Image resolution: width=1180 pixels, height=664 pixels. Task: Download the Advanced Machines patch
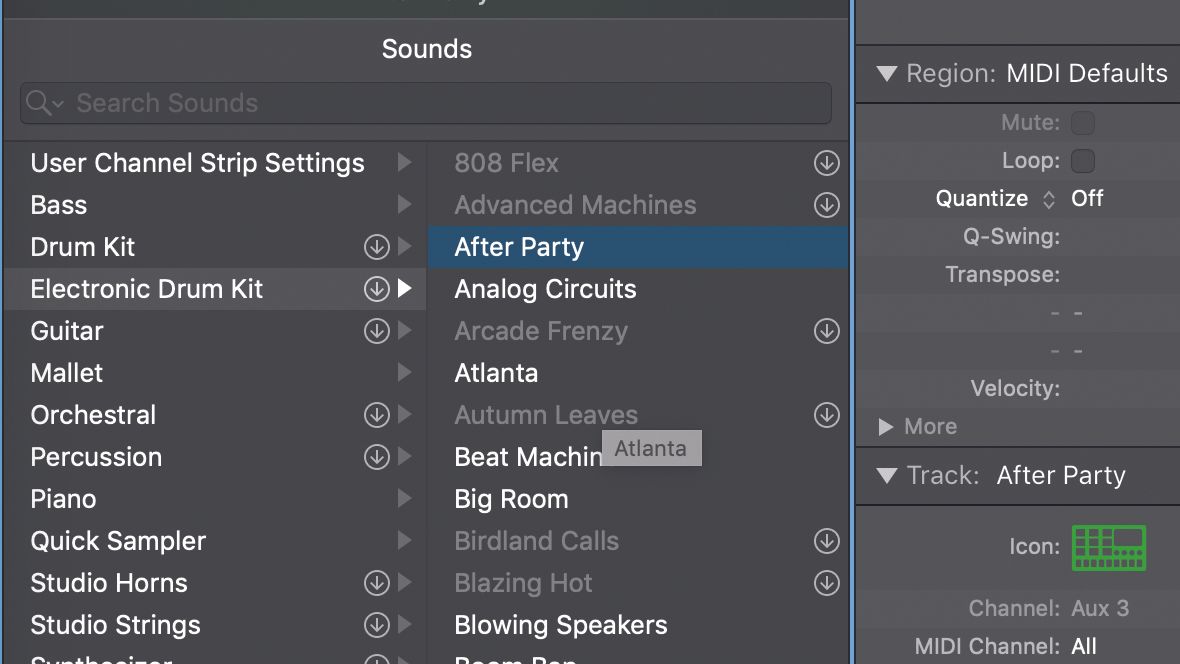826,205
